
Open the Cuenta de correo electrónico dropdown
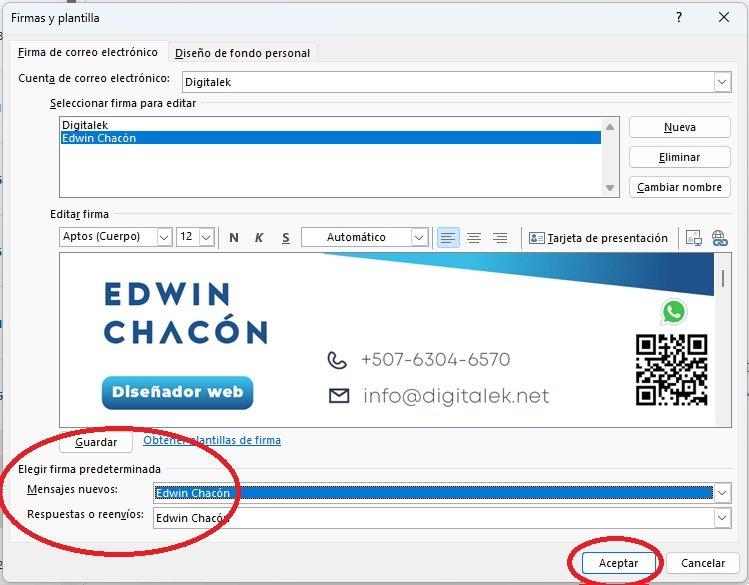(x=722, y=82)
